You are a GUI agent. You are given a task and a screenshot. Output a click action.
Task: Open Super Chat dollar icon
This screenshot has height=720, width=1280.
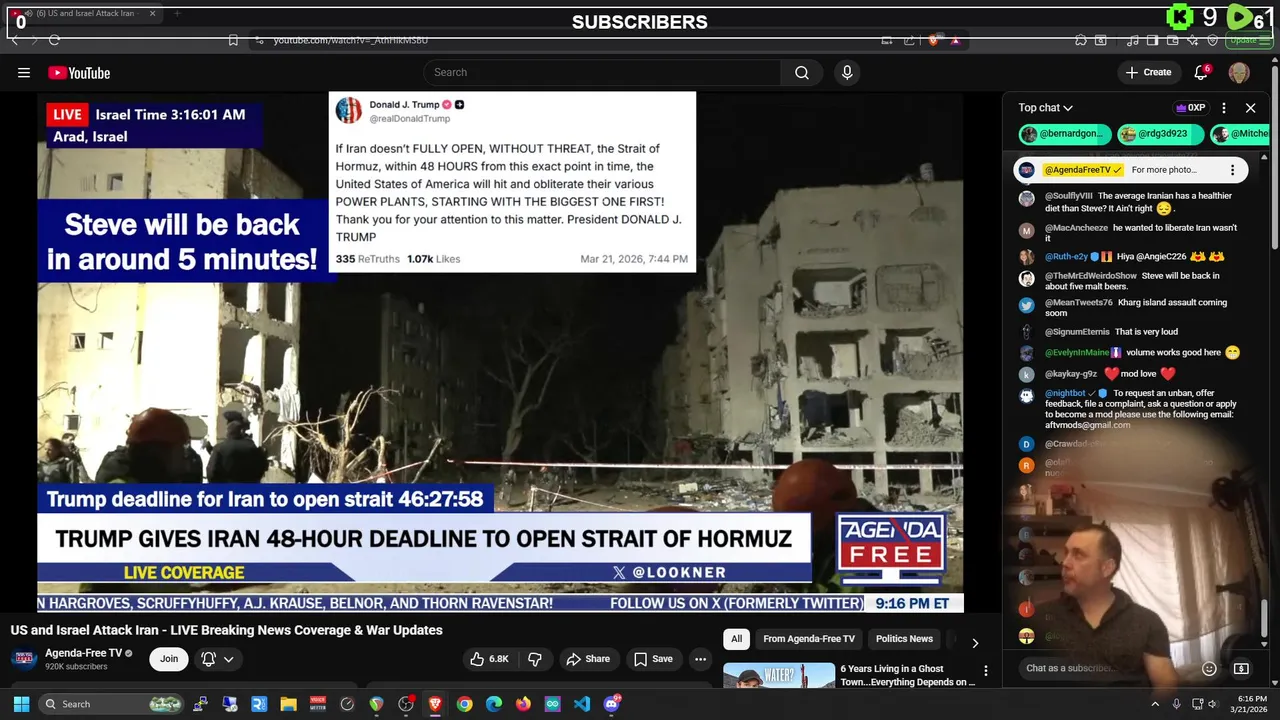(1241, 668)
